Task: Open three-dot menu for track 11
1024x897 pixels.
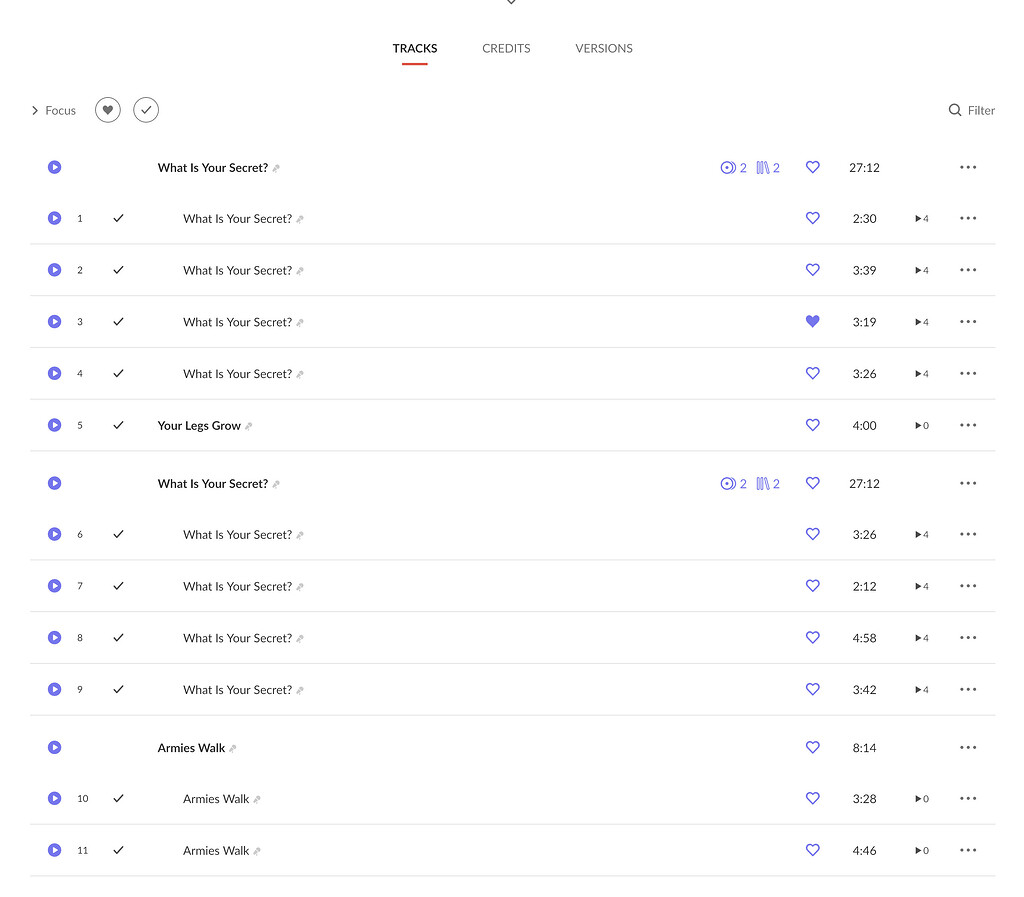Action: pyautogui.click(x=967, y=850)
